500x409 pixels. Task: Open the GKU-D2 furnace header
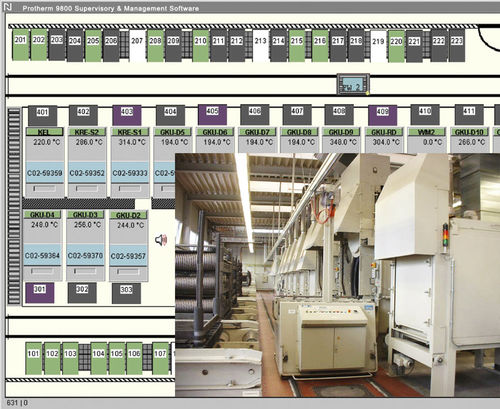click(128, 215)
